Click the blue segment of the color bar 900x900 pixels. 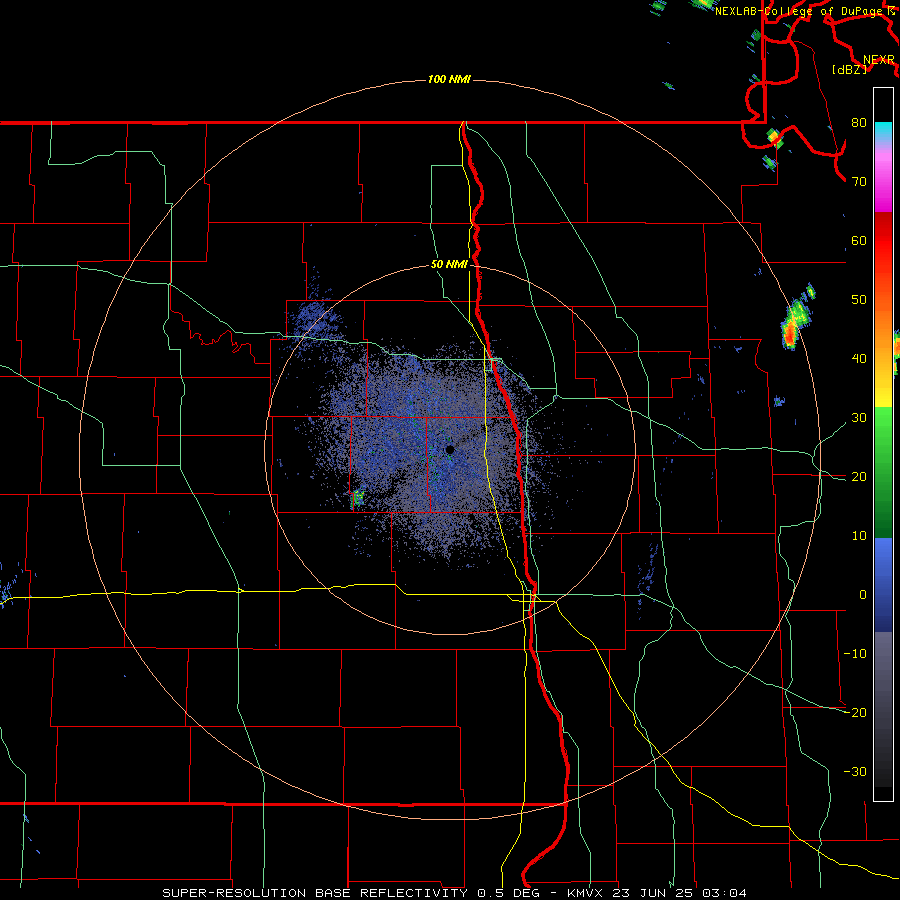883,585
